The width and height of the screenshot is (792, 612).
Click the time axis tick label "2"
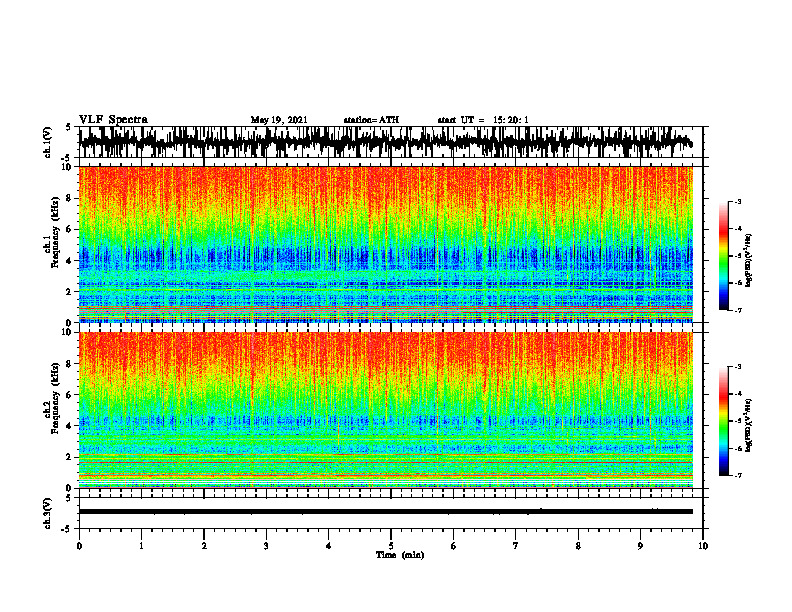(x=204, y=546)
